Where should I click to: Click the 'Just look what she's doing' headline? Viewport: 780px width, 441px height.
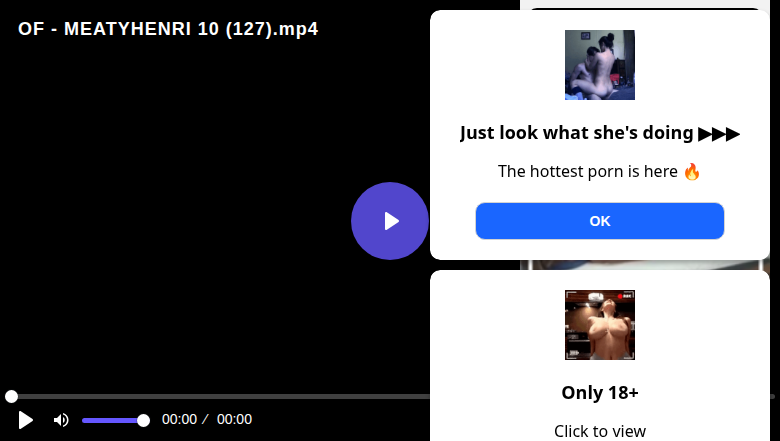tap(577, 133)
